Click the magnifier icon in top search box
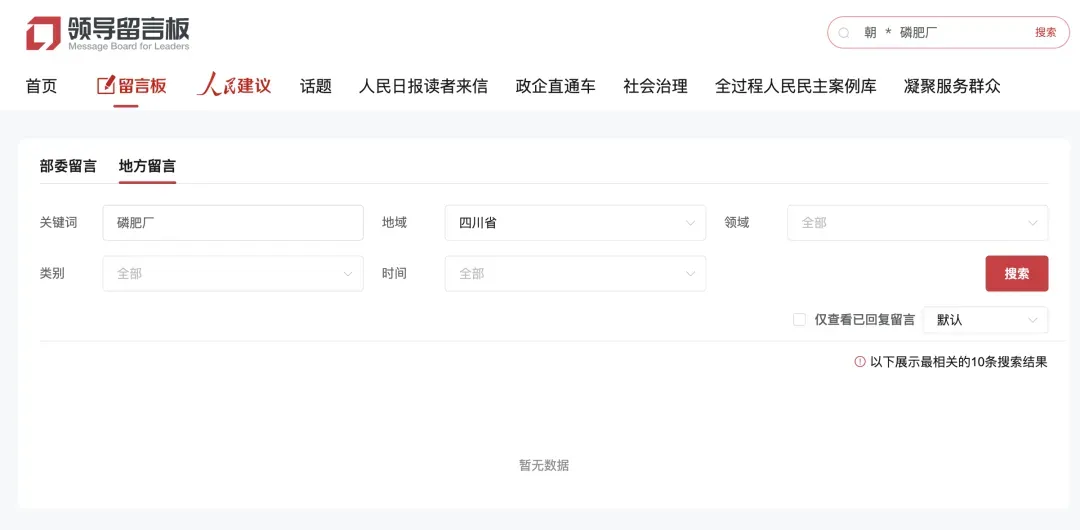This screenshot has height=530, width=1080. tap(844, 33)
